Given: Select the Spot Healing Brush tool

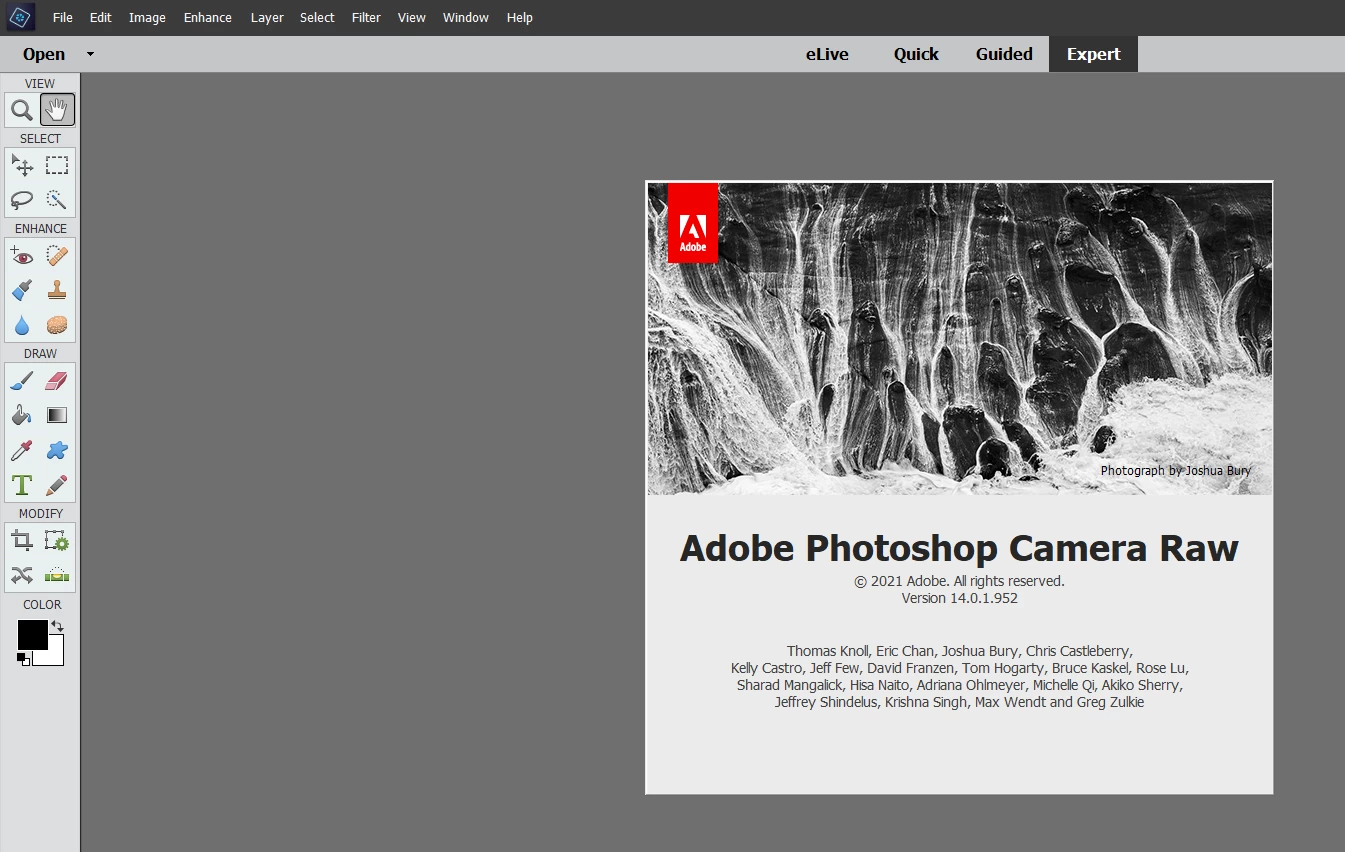Looking at the screenshot, I should [57, 256].
